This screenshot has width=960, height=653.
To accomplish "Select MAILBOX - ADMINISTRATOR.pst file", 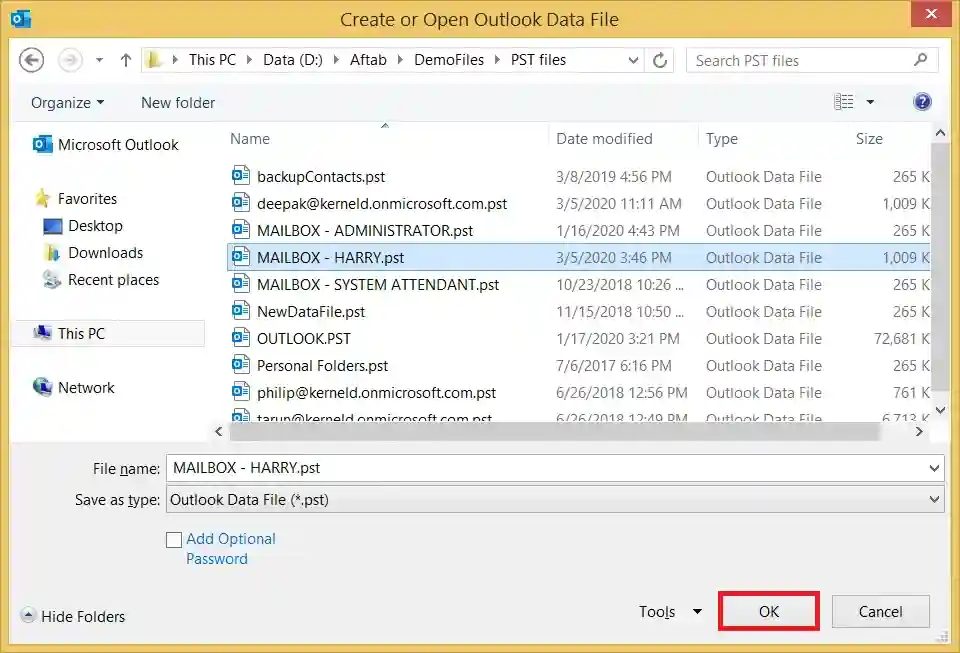I will coord(365,231).
